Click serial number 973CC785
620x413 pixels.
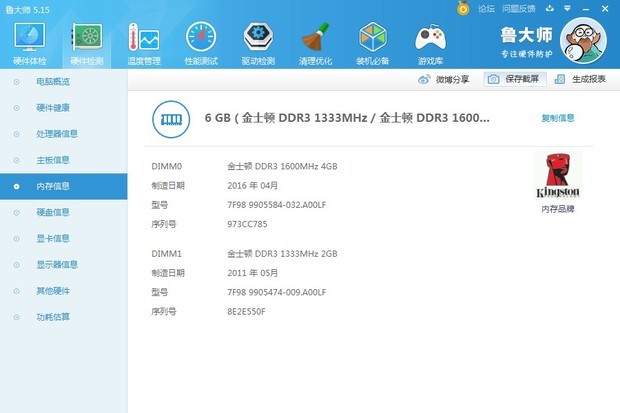pyautogui.click(x=247, y=224)
